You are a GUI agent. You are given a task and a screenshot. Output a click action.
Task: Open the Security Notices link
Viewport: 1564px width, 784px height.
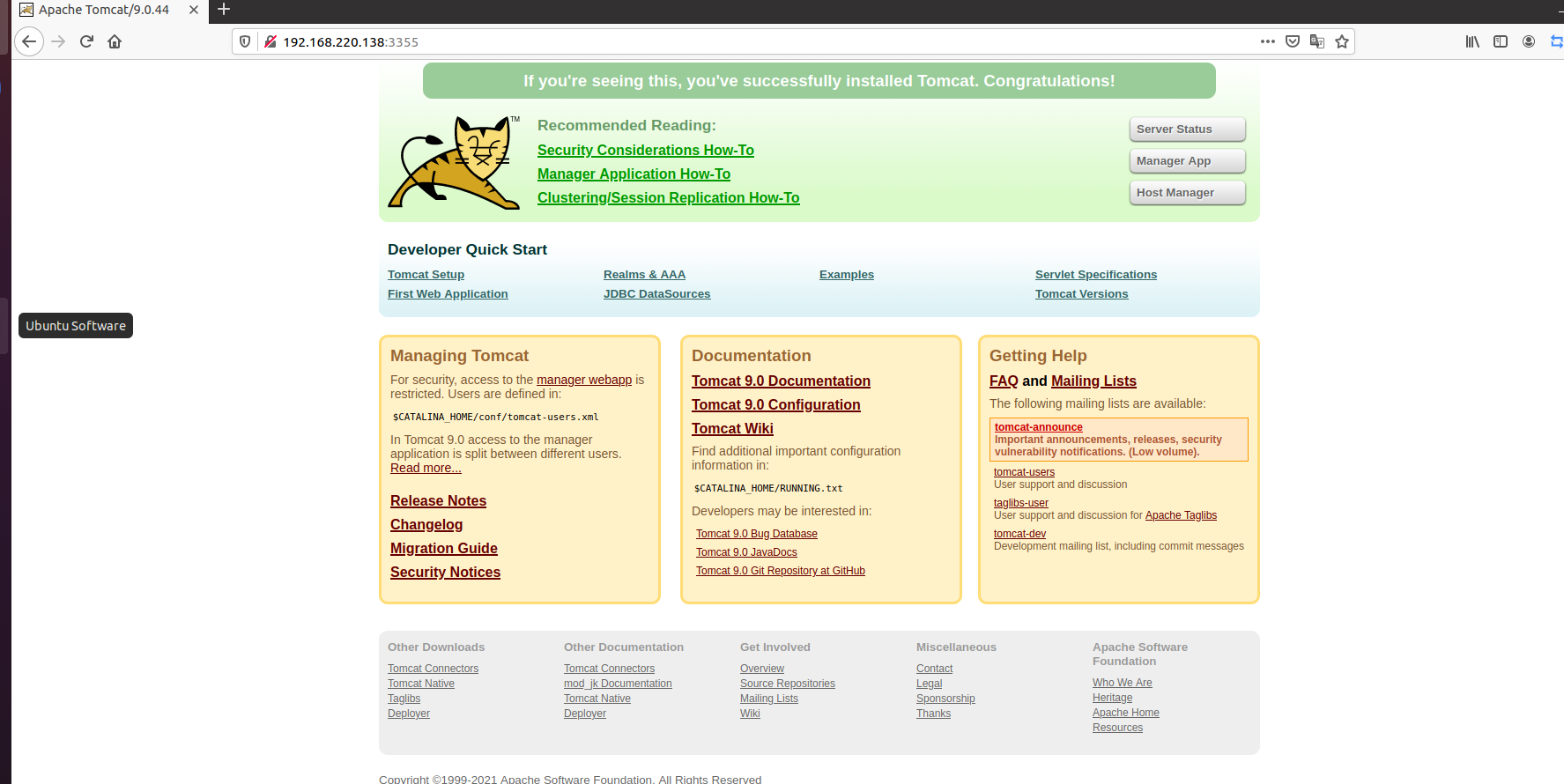pos(445,573)
